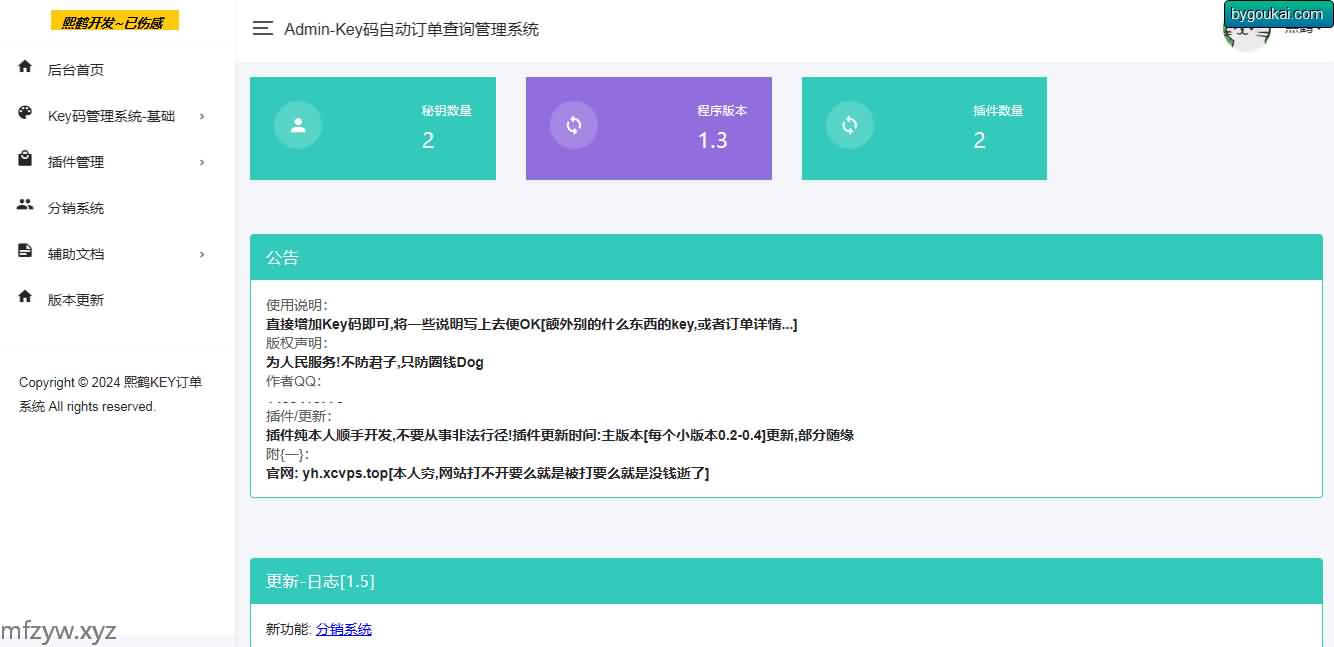Open the 版本更新 menu item
Image resolution: width=1334 pixels, height=647 pixels.
point(76,300)
